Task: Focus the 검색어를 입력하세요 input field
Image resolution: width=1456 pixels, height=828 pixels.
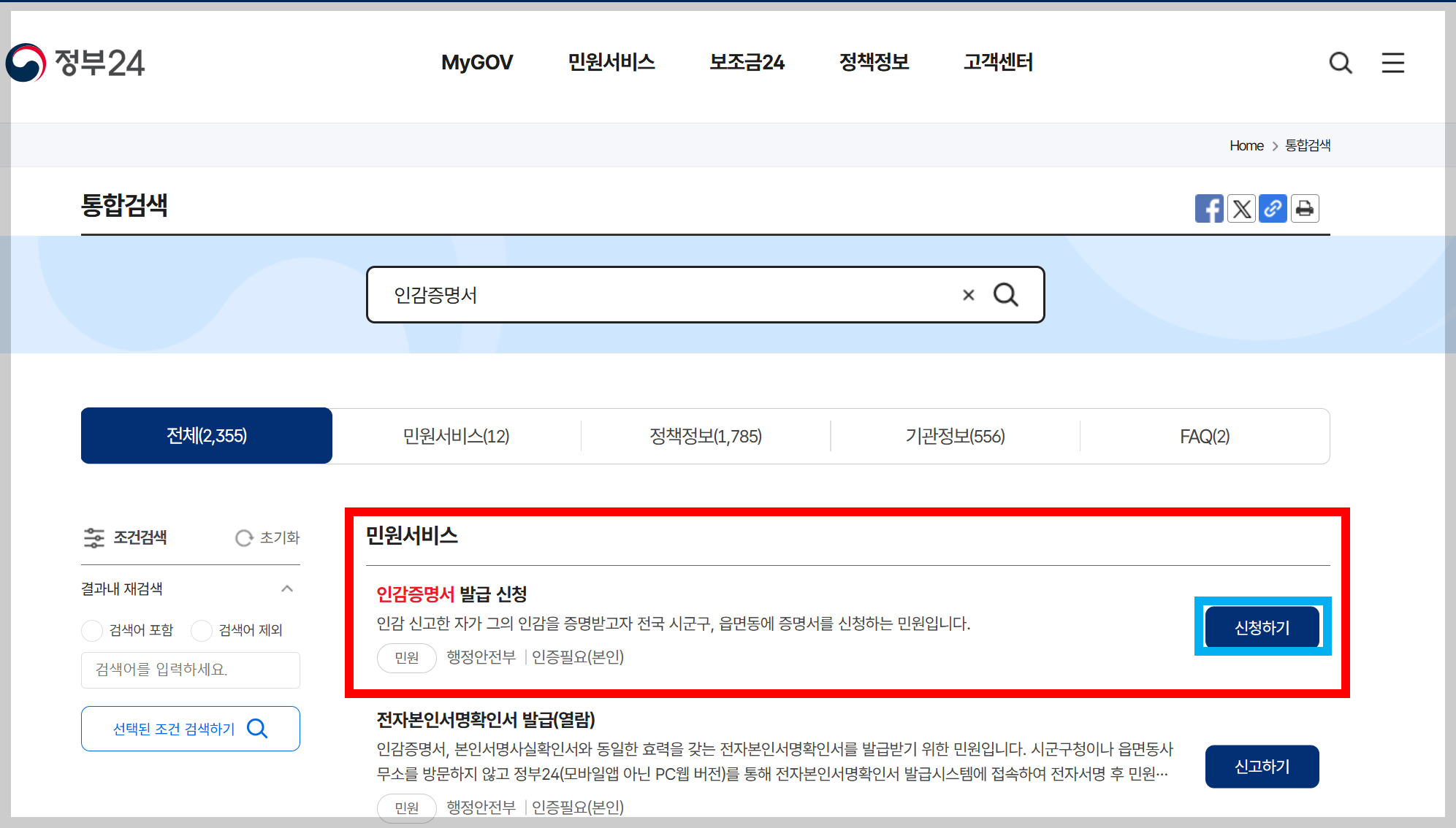Action: coord(190,670)
